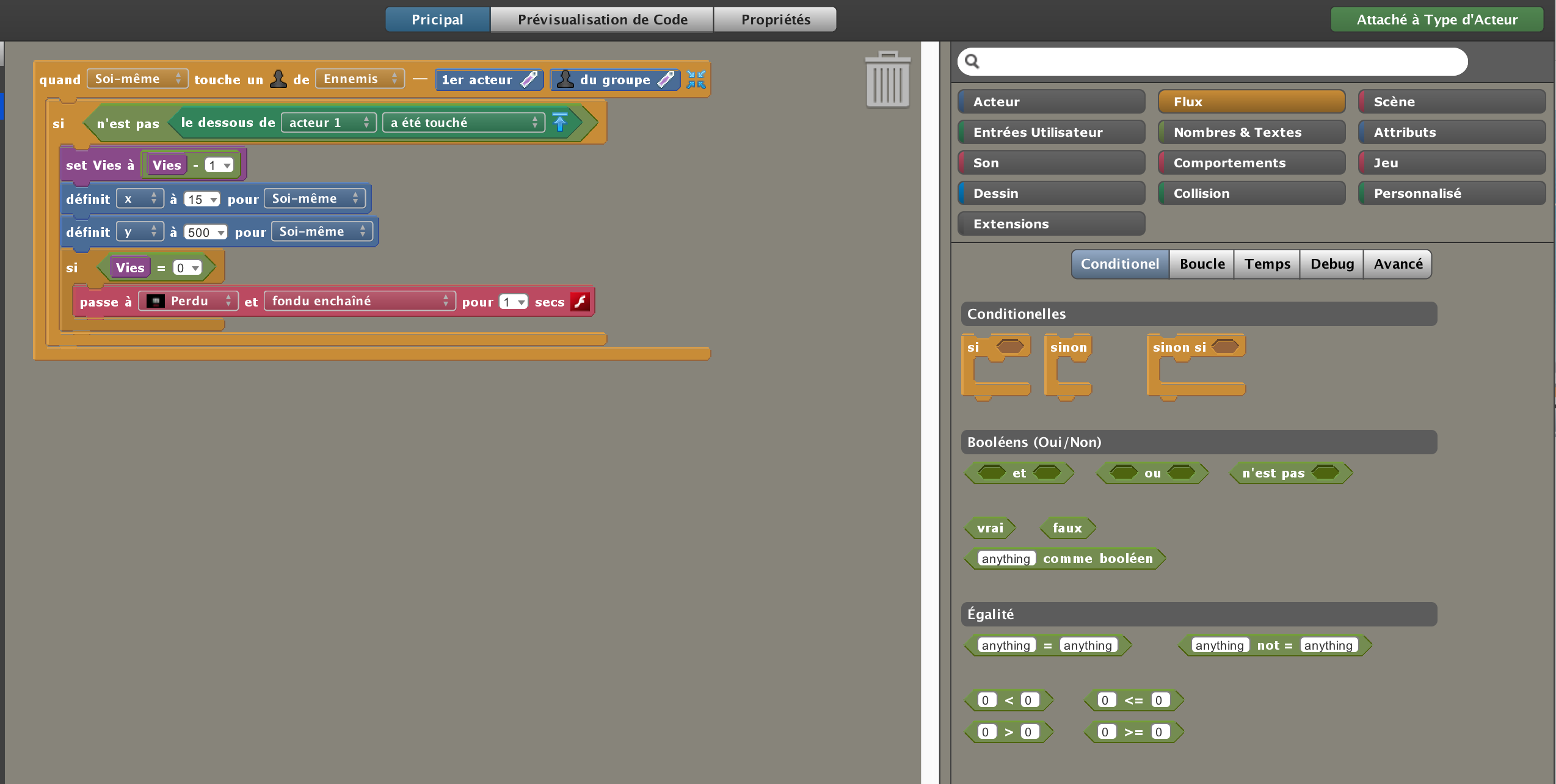Click blue up-arrow icon on collision block

point(560,123)
